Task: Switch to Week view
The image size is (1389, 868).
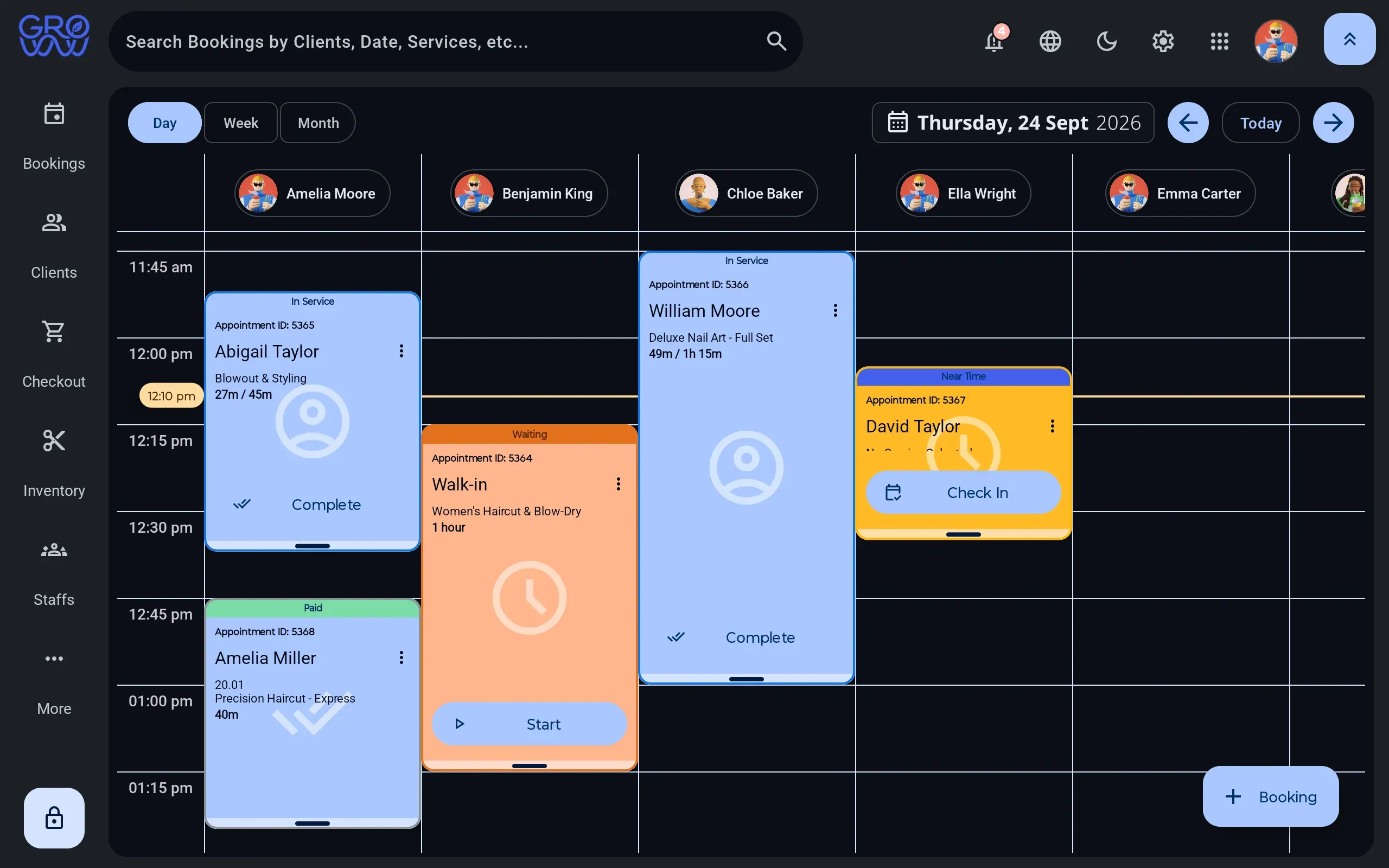Action: point(241,123)
